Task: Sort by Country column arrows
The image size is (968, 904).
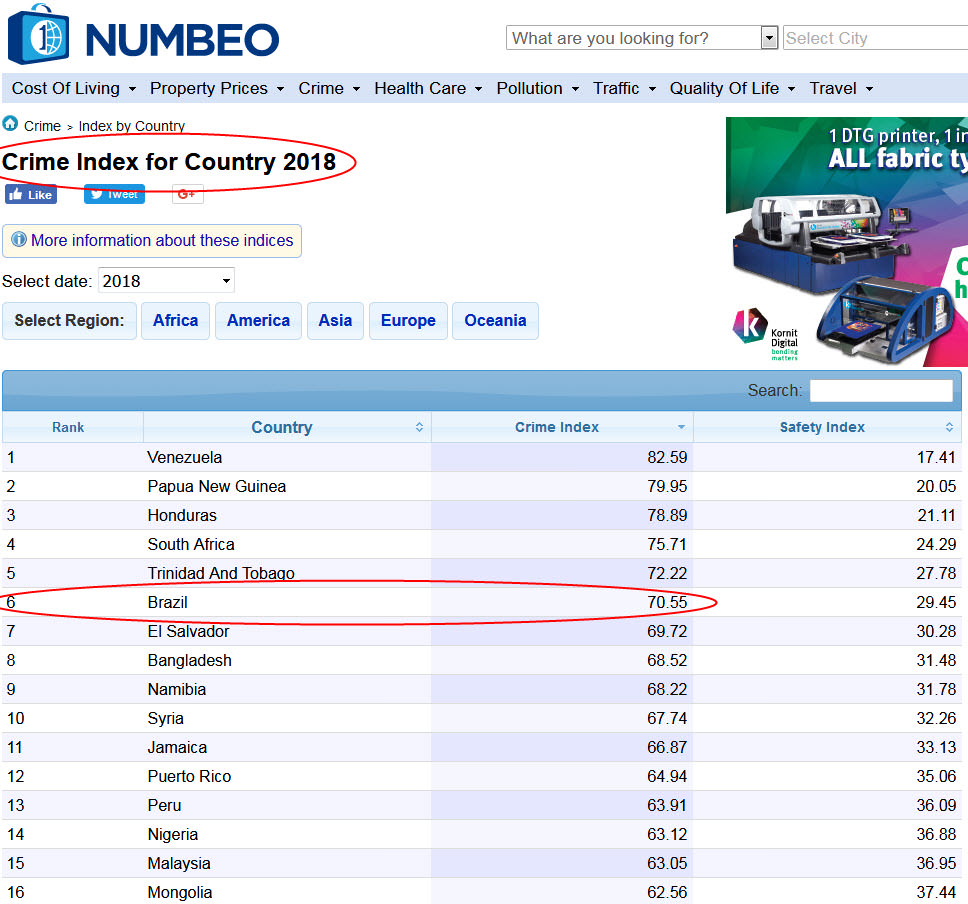Action: (x=419, y=427)
